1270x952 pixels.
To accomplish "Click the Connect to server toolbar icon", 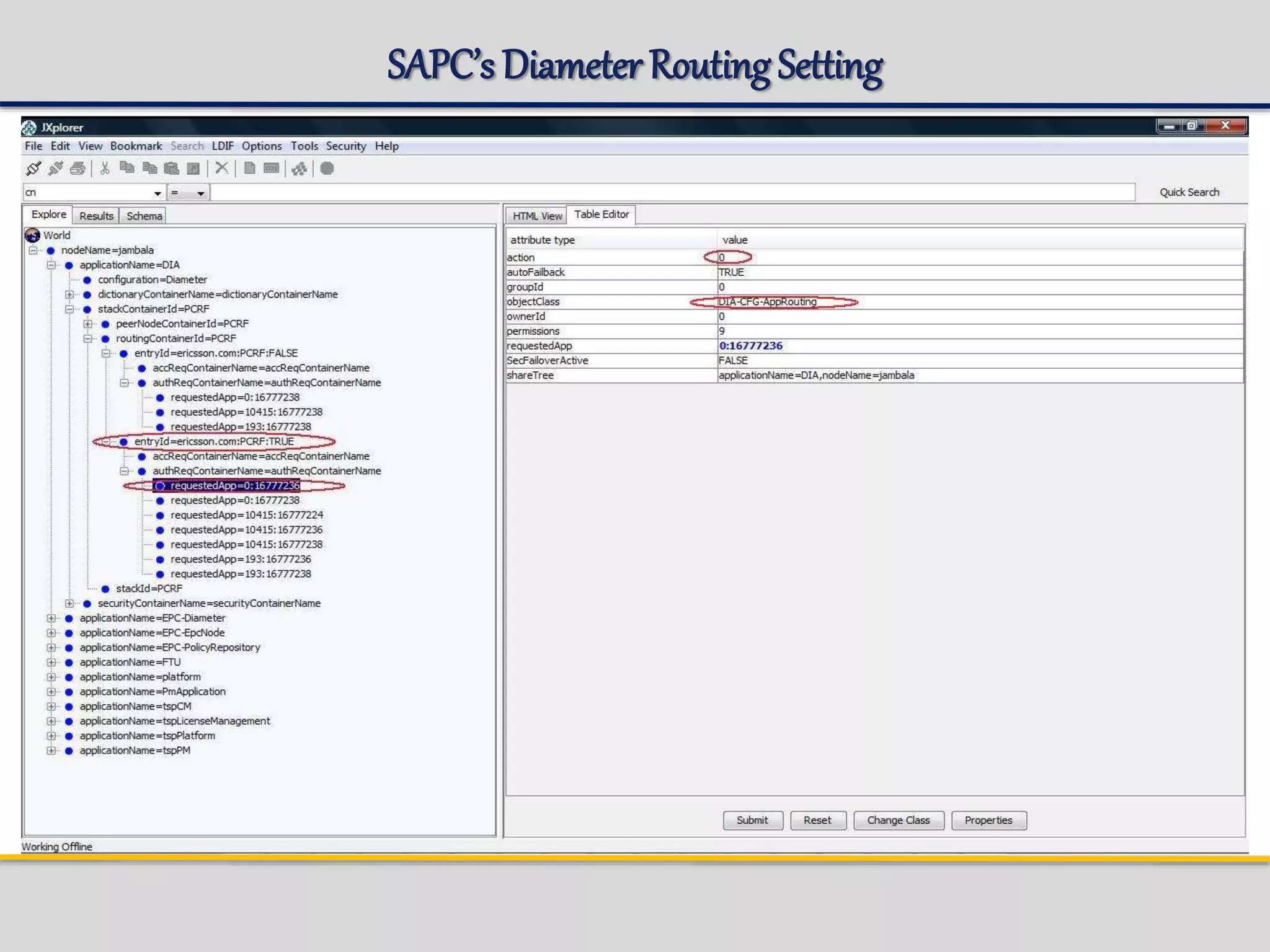I will pyautogui.click(x=33, y=168).
